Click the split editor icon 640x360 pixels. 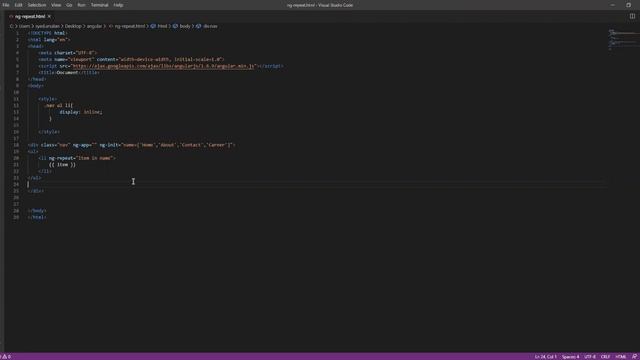632,16
